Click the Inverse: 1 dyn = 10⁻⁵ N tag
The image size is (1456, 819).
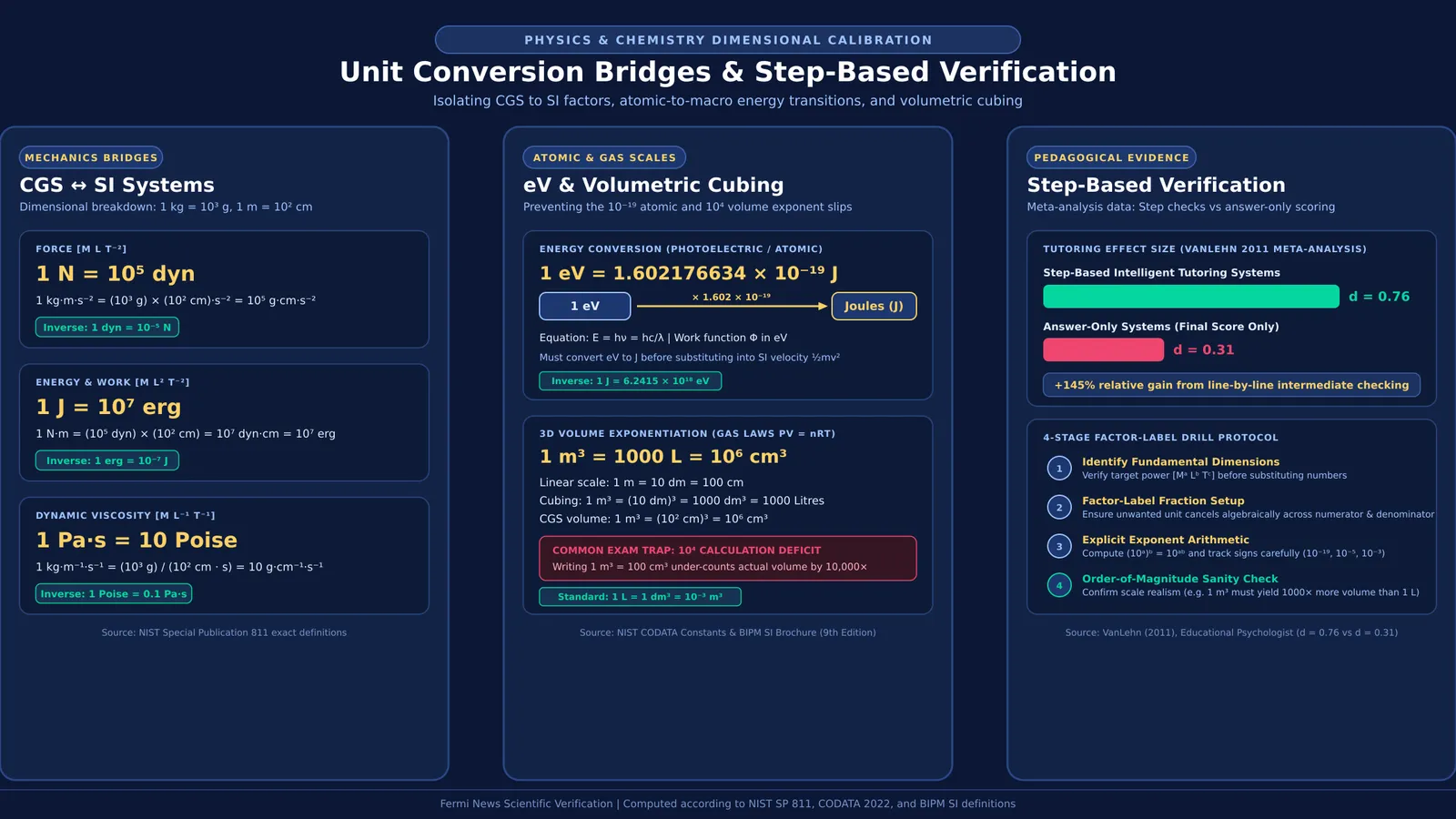click(107, 327)
